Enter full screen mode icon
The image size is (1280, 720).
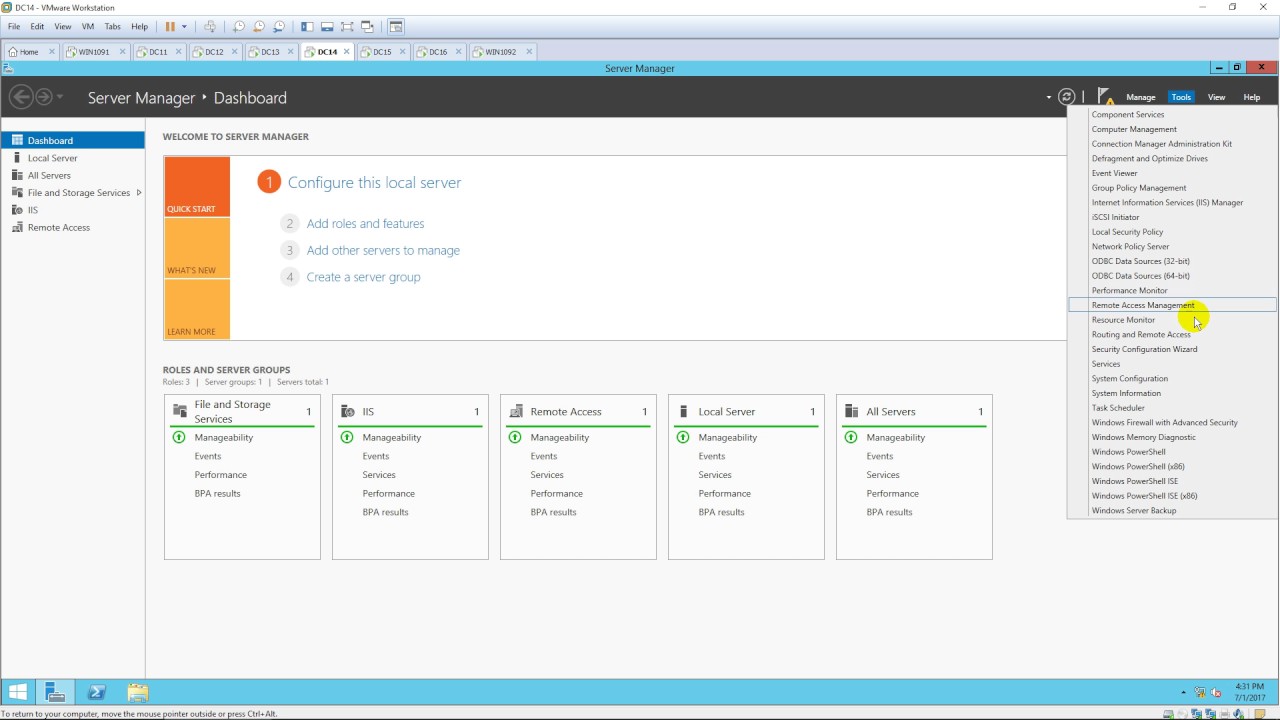click(x=347, y=26)
